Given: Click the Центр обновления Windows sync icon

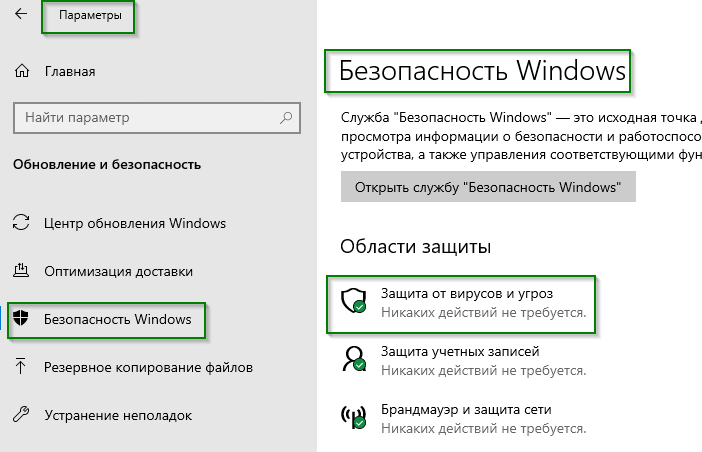Looking at the screenshot, I should point(21,223).
